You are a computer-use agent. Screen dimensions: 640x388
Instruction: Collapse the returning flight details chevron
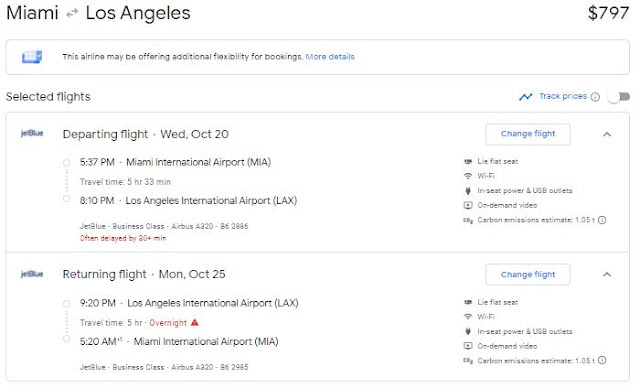[607, 275]
